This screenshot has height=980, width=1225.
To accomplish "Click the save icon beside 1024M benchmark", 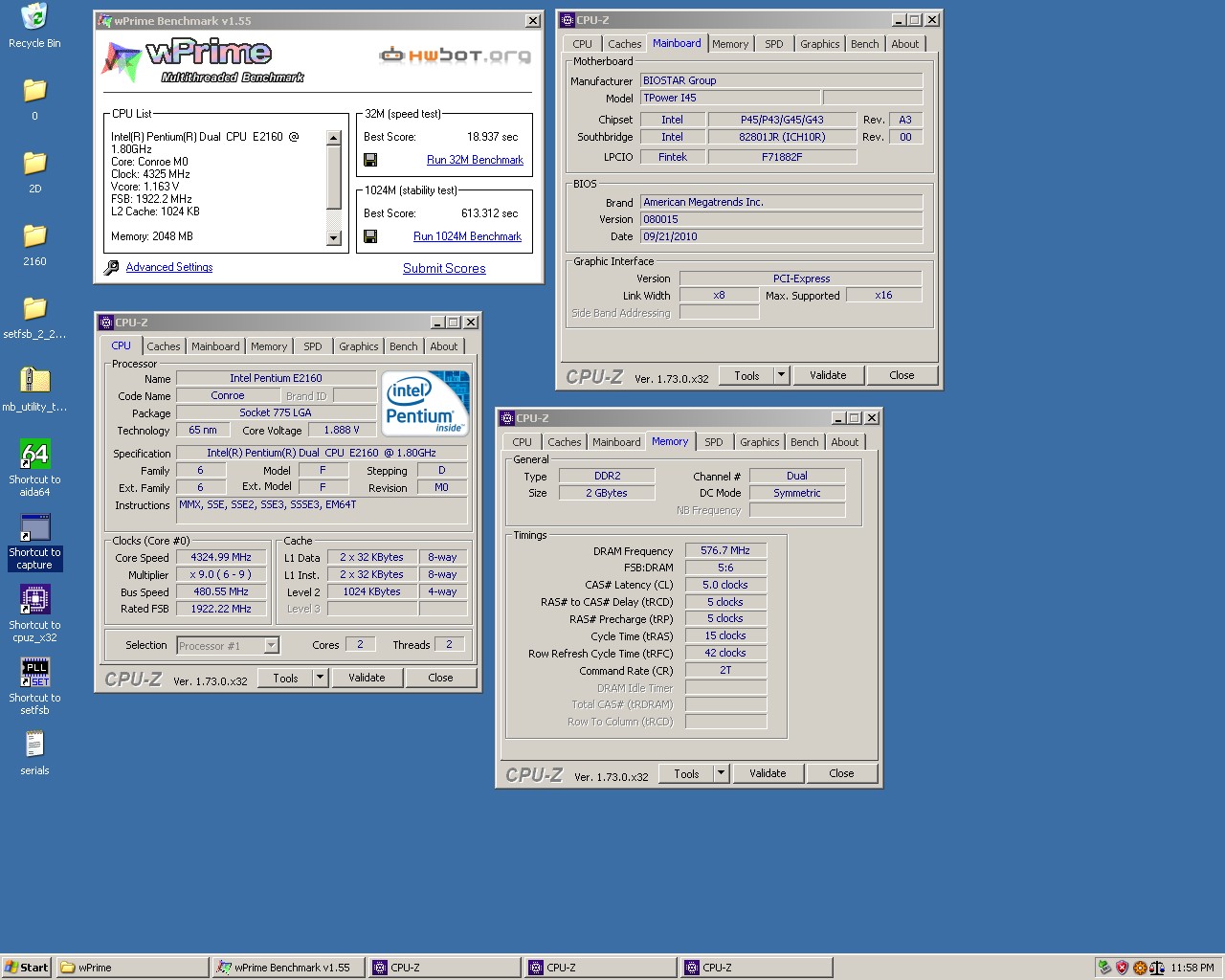I will (370, 236).
